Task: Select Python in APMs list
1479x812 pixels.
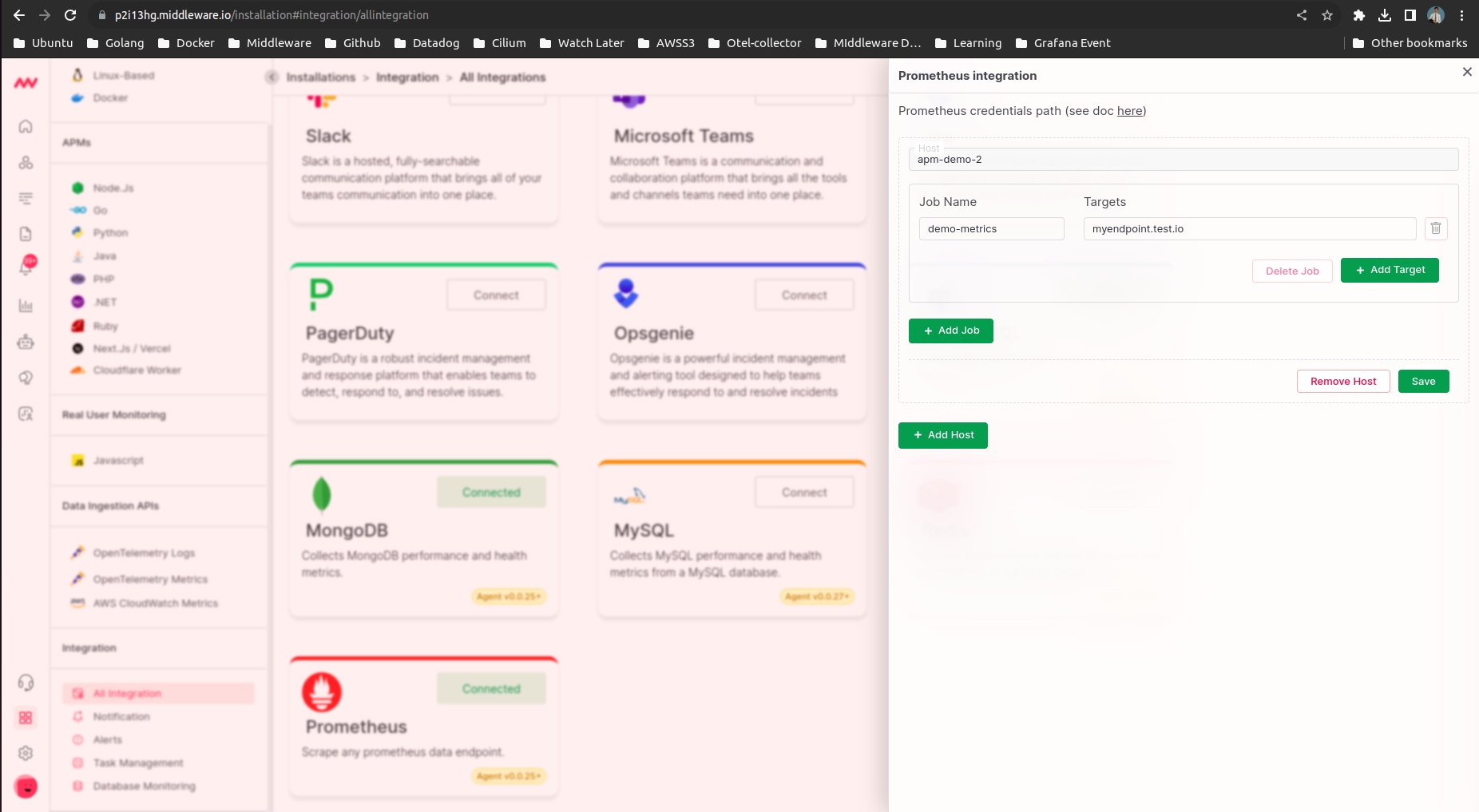Action: 110,233
